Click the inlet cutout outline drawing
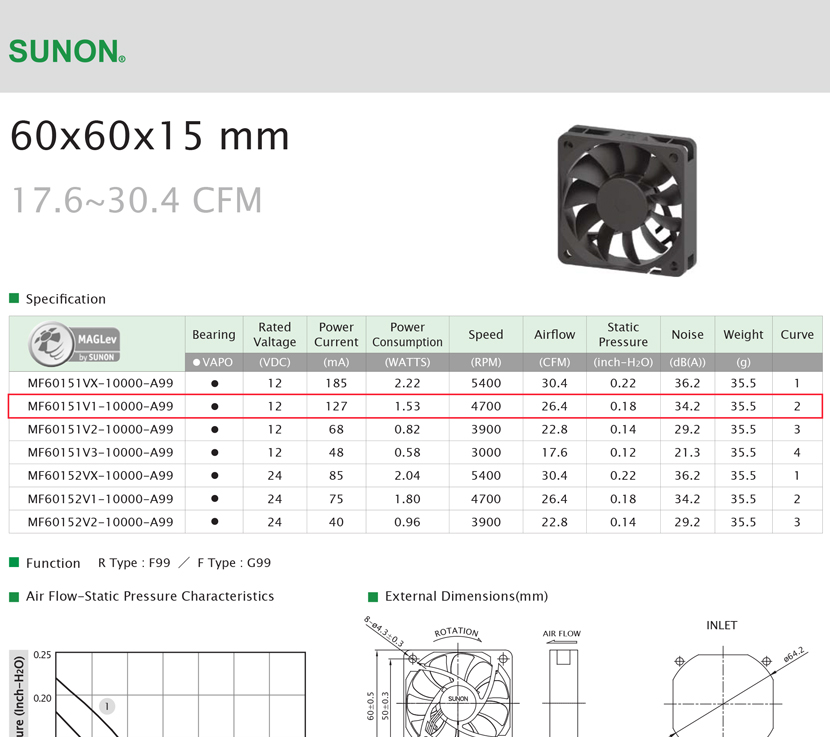Viewport: 830px width, 737px height. [x=723, y=695]
